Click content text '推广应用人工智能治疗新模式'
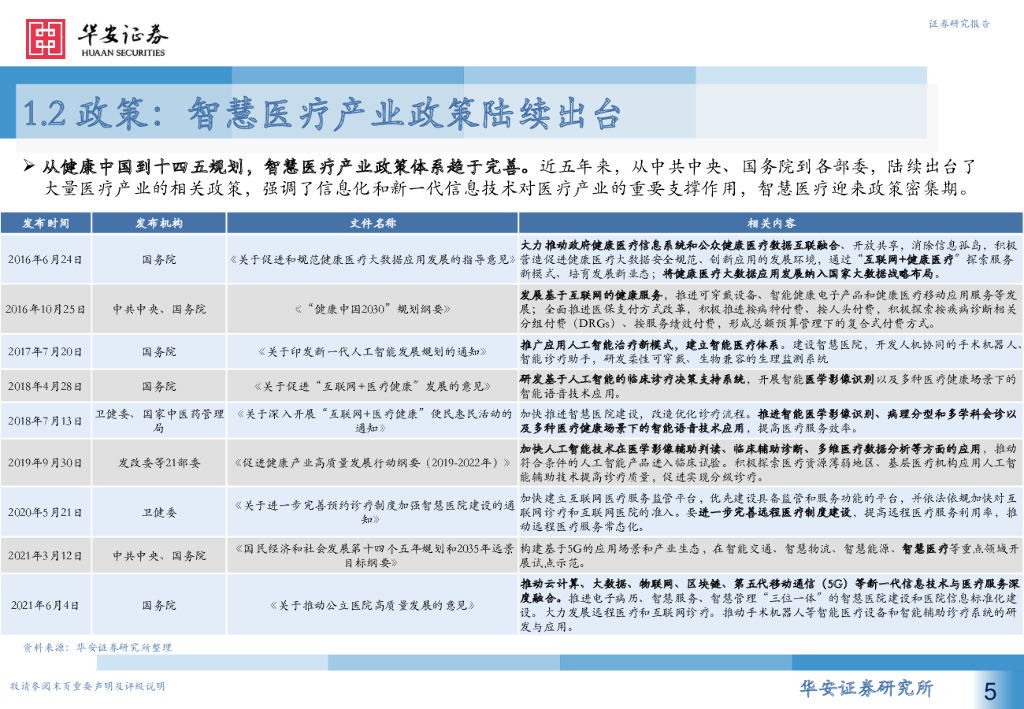Viewport: 1024px width, 709px height. click(597, 345)
